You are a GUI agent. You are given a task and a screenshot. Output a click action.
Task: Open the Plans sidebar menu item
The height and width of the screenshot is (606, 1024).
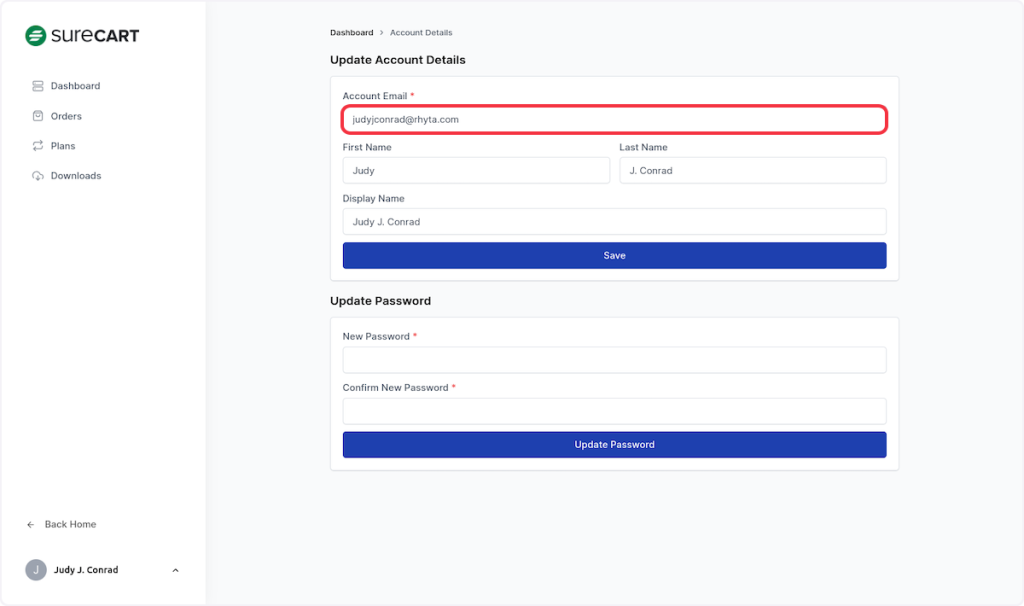click(62, 146)
